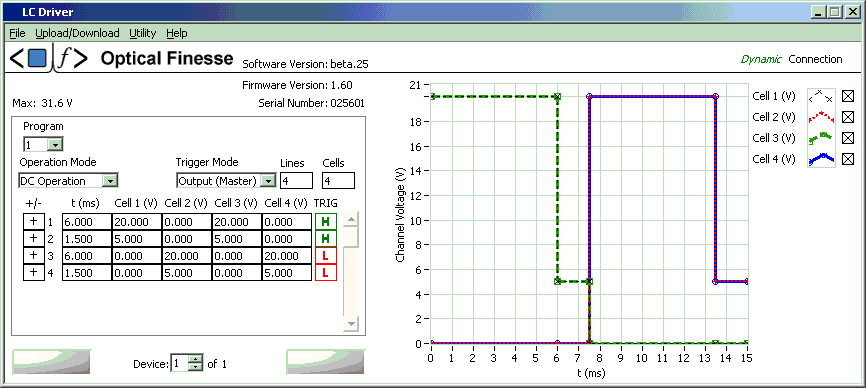
Task: Toggle TRIG state H on row 2
Action: tap(326, 238)
